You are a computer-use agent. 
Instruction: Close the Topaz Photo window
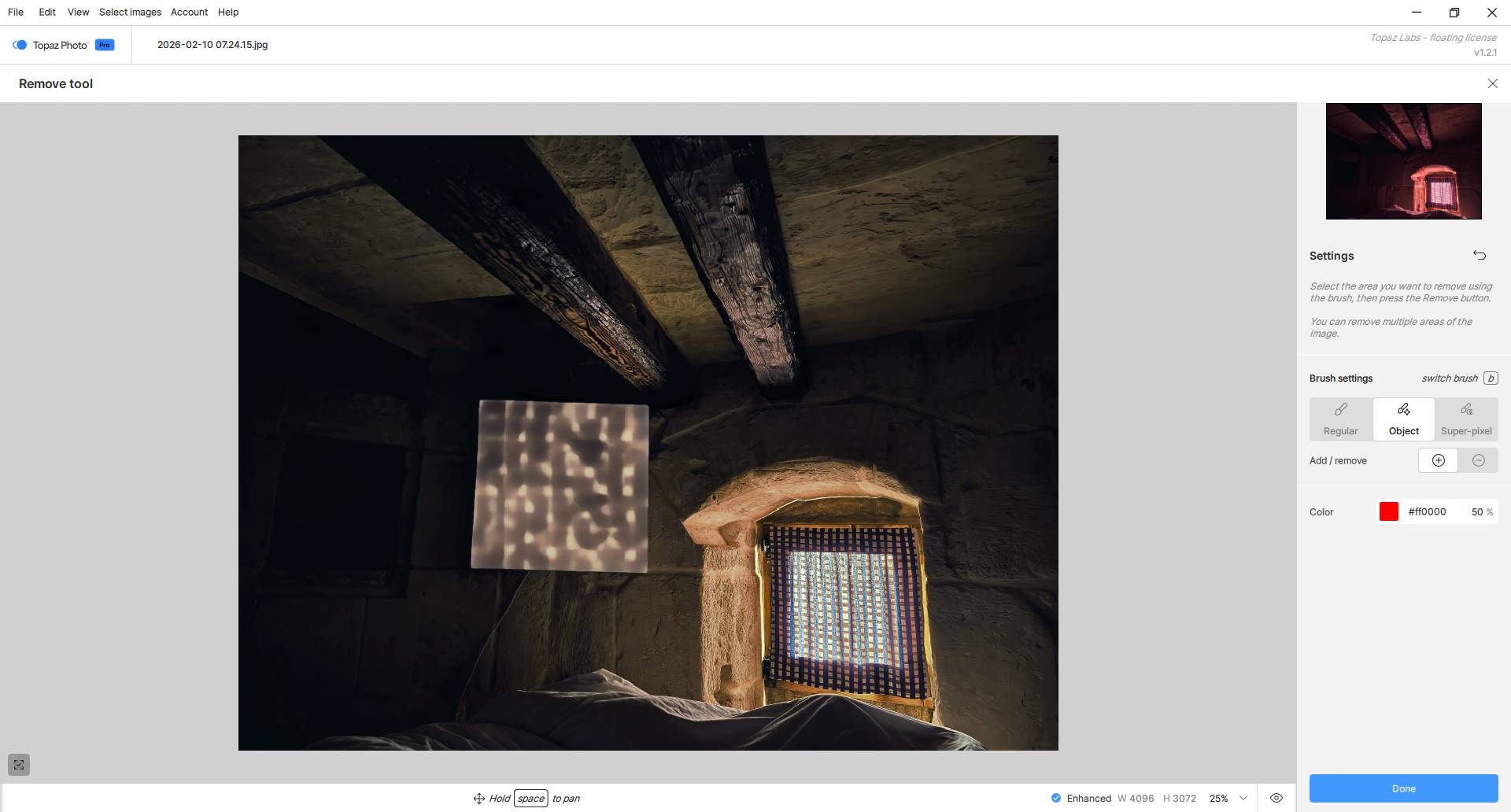[x=1492, y=13]
